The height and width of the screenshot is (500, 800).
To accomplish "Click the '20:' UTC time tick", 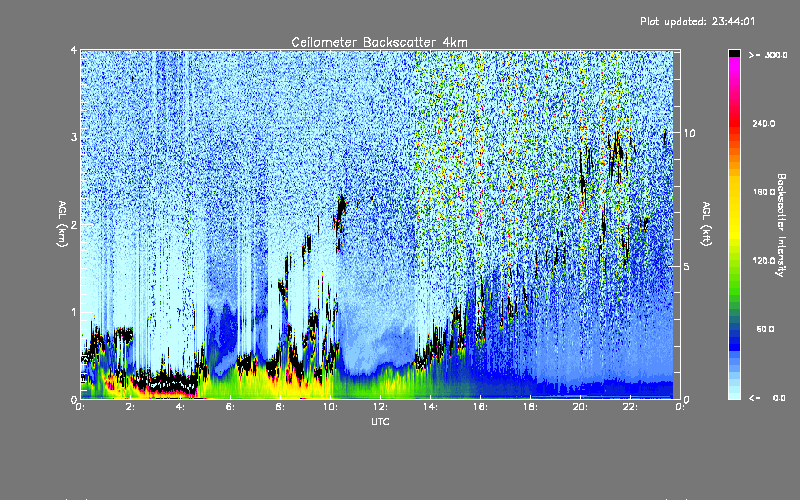I will pos(581,407).
